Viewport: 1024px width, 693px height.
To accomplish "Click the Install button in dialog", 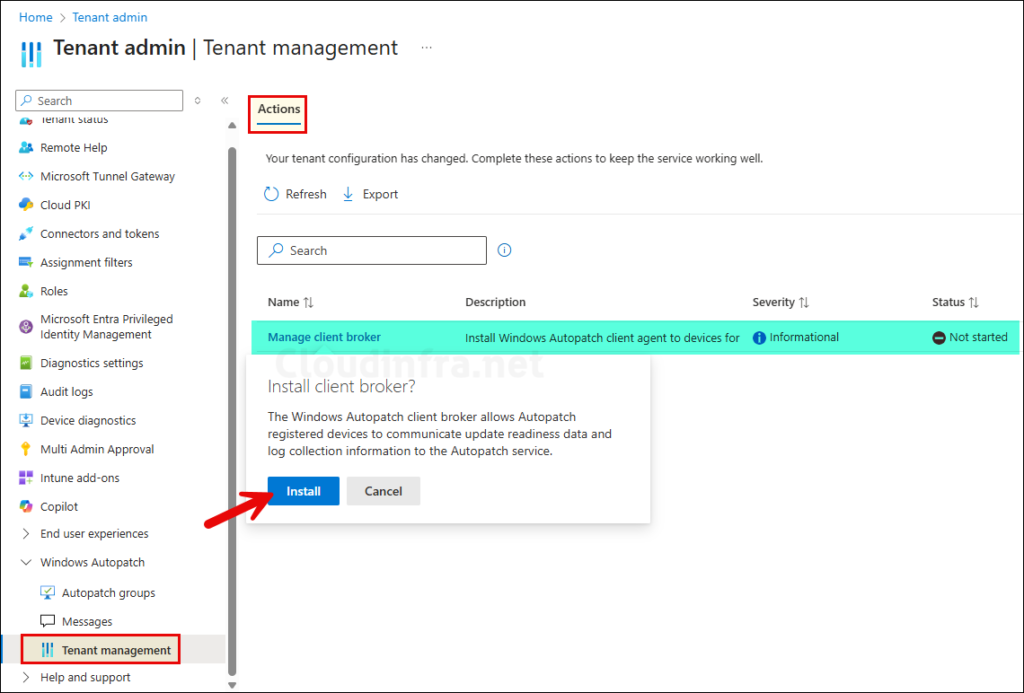I will [303, 491].
